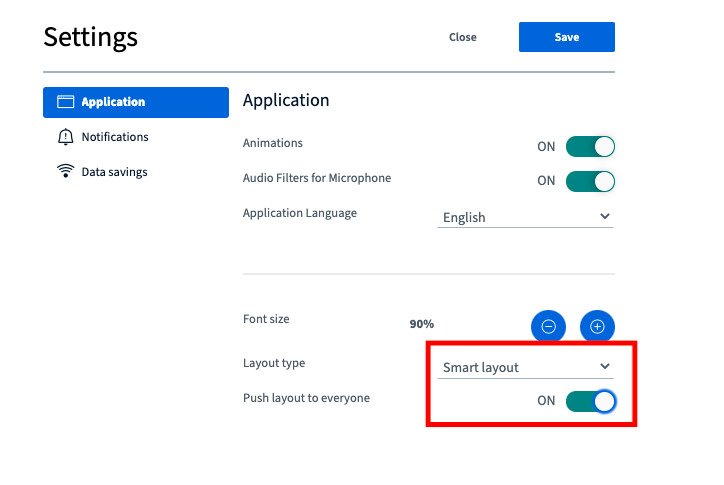The width and height of the screenshot is (724, 485).
Task: Toggle Animations switch off
Action: [x=590, y=146]
